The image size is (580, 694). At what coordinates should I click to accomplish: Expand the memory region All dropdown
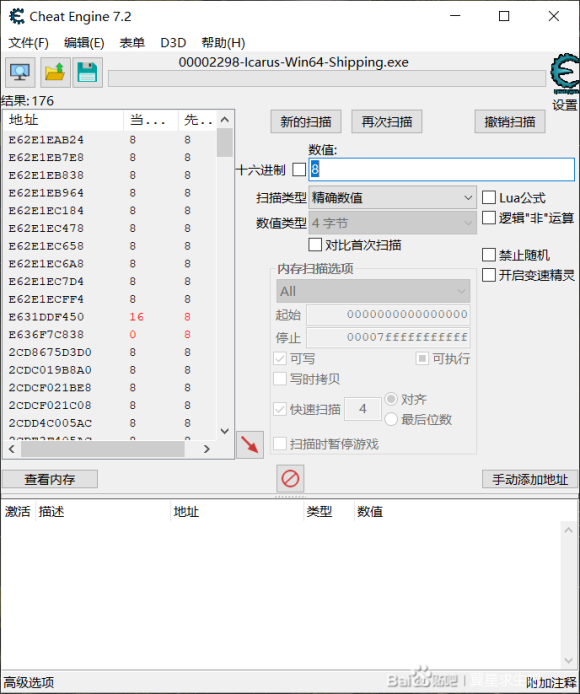pyautogui.click(x=373, y=291)
